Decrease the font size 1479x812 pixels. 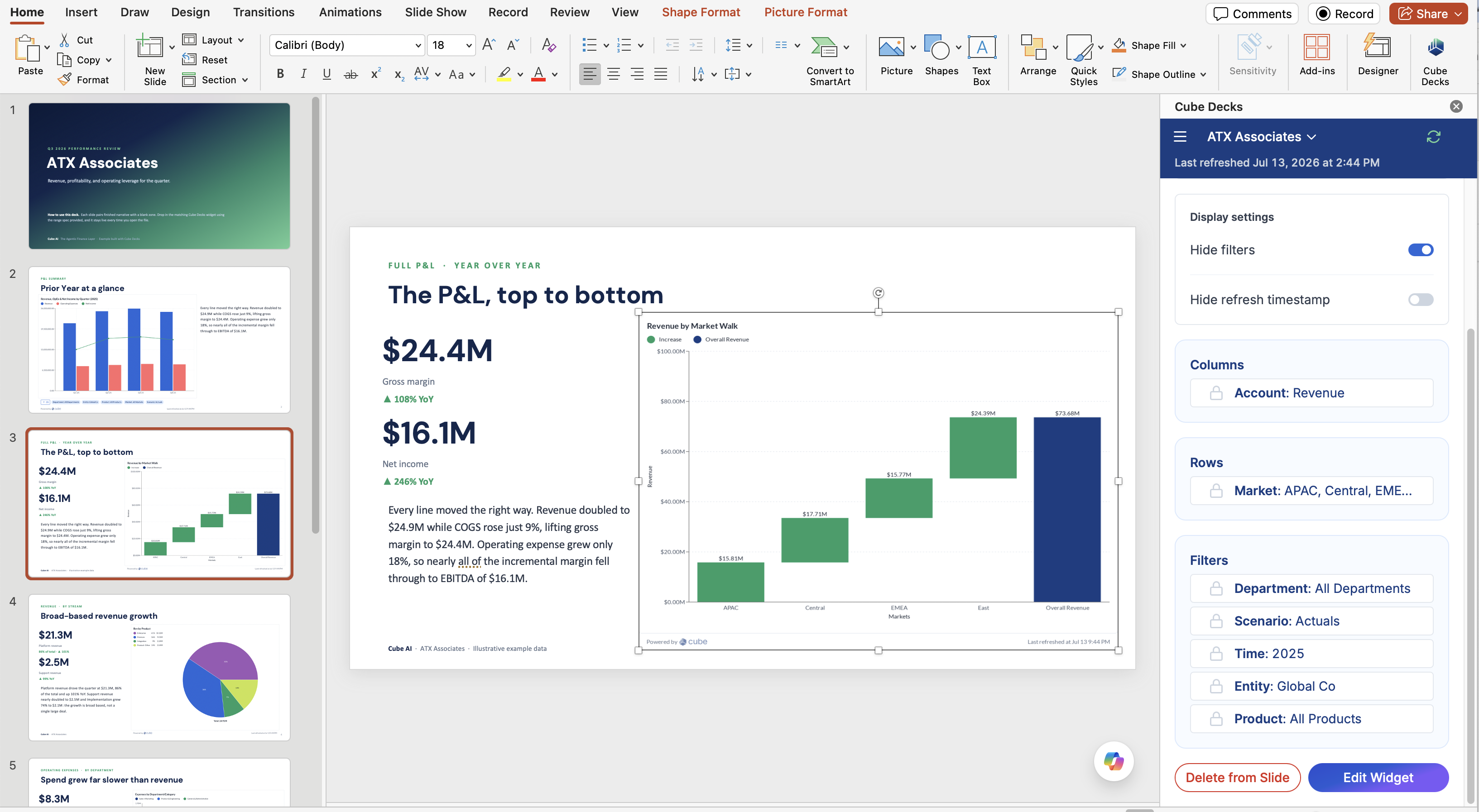(513, 45)
